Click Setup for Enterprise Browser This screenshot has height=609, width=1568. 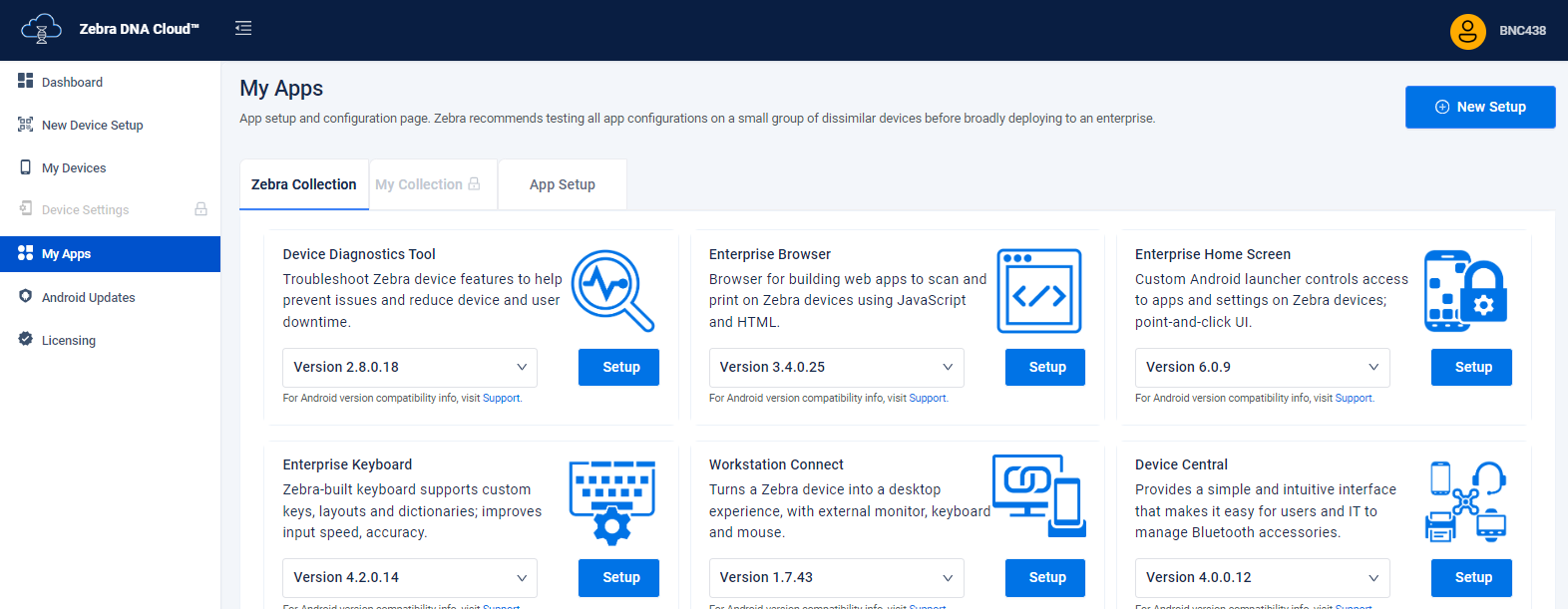tap(1044, 367)
